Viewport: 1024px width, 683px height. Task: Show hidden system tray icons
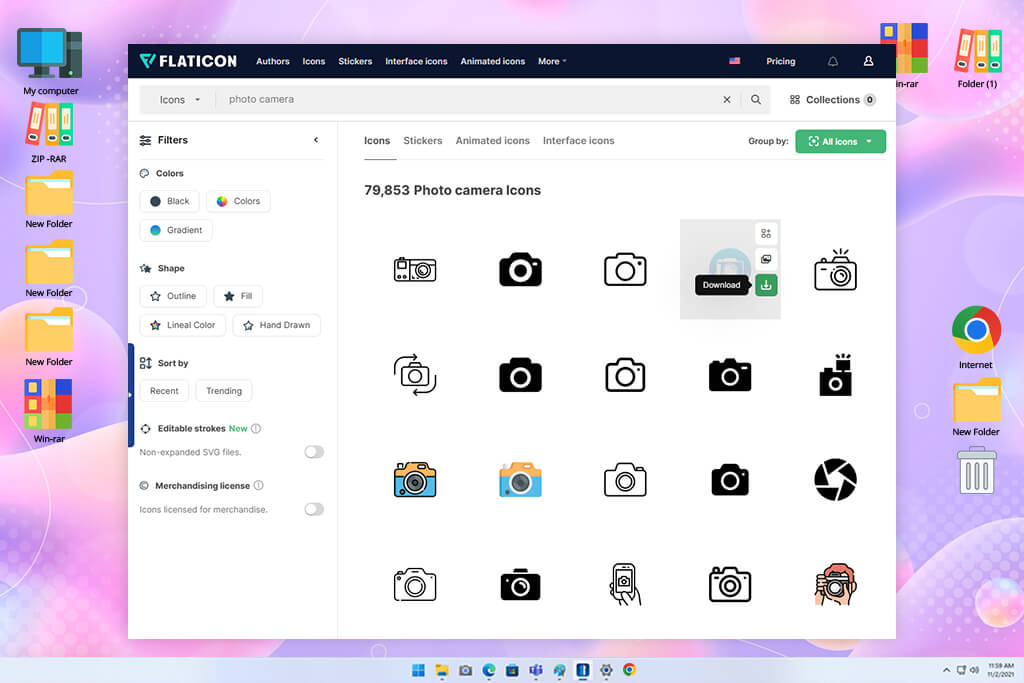(x=946, y=670)
